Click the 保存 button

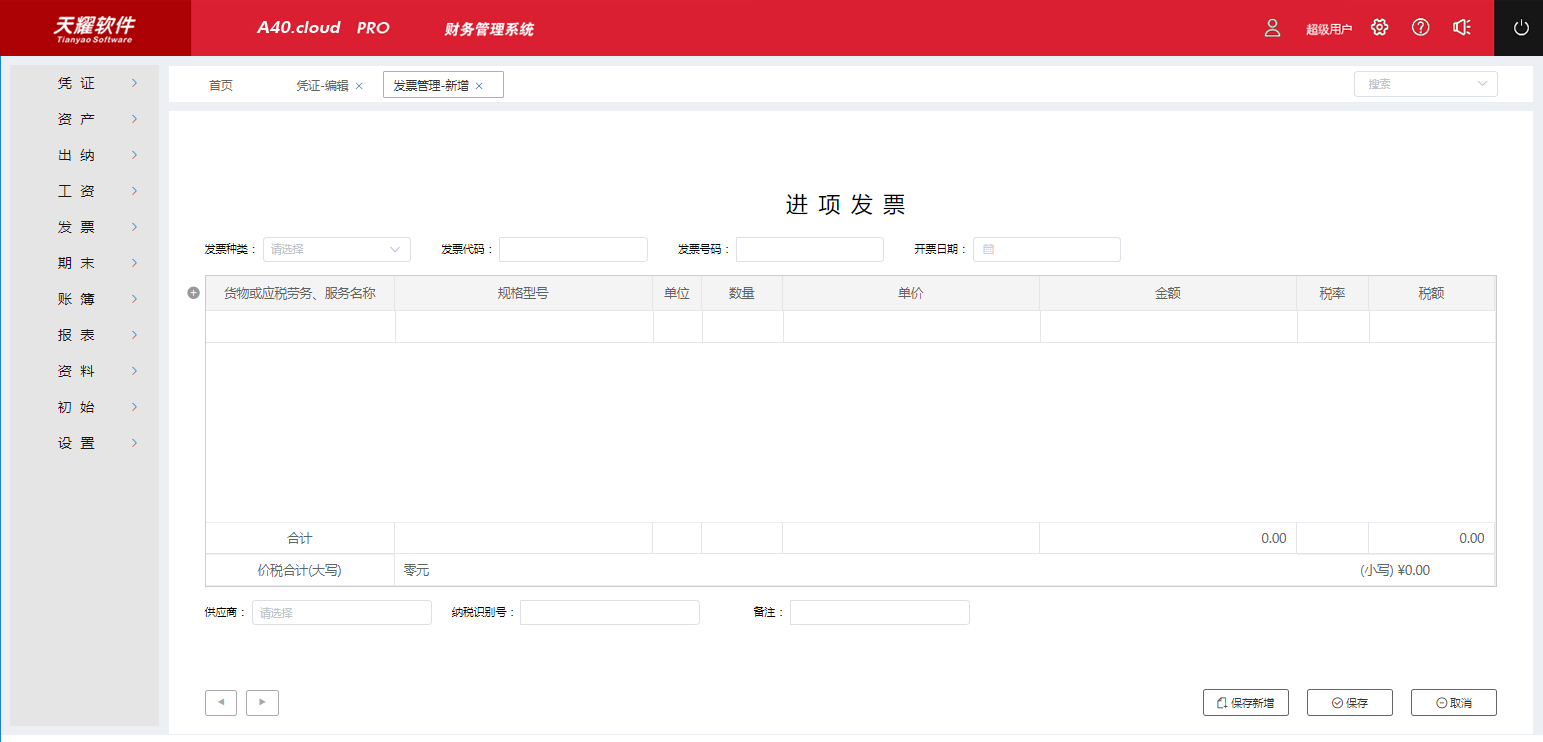(x=1349, y=703)
